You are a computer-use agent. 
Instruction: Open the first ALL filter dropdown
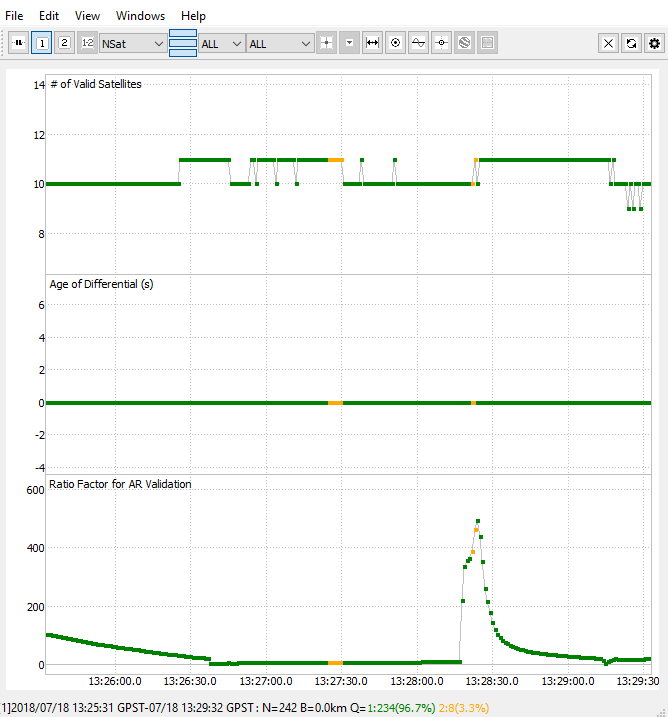(221, 44)
